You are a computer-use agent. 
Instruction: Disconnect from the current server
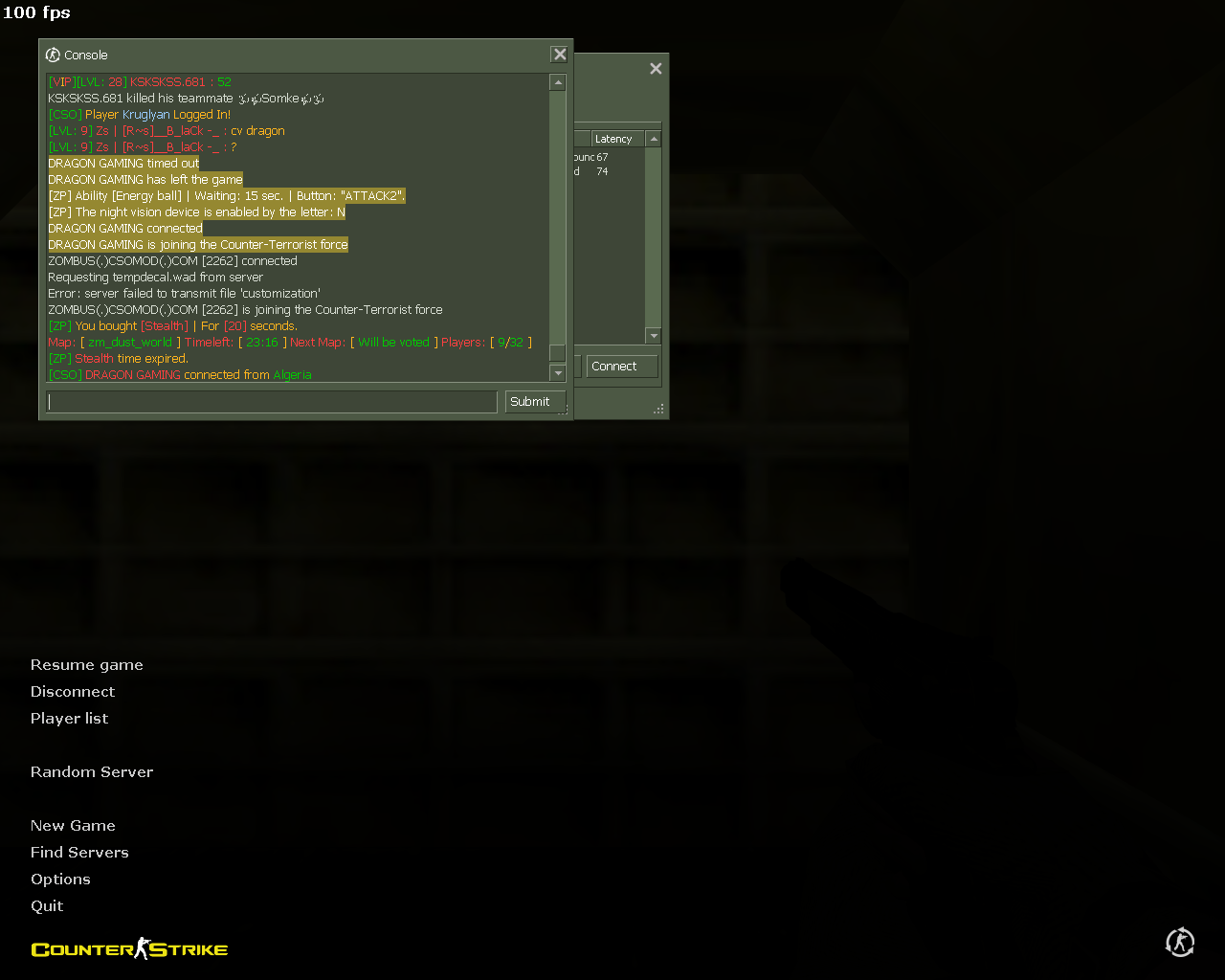[73, 692]
